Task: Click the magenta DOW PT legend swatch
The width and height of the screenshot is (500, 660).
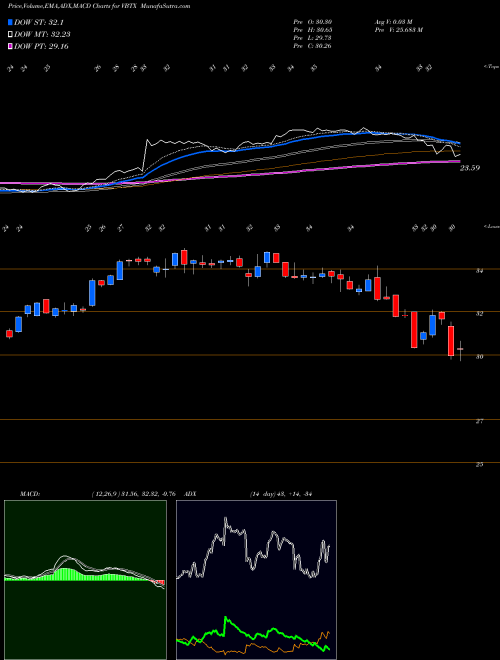Action: coord(11,46)
